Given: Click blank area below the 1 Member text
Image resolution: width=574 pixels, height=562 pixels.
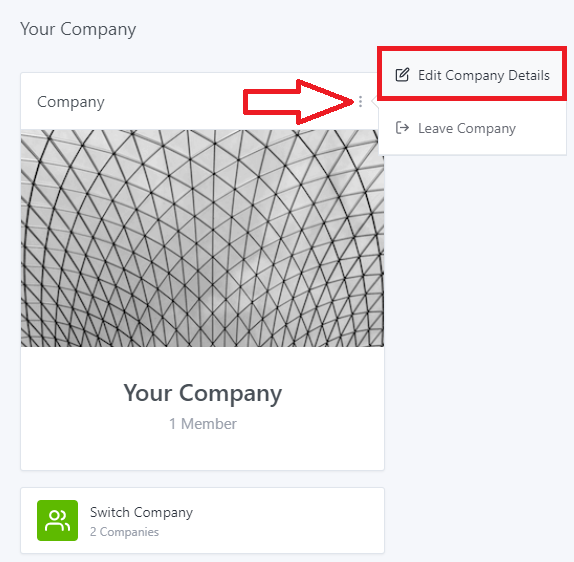Looking at the screenshot, I should pyautogui.click(x=202, y=450).
